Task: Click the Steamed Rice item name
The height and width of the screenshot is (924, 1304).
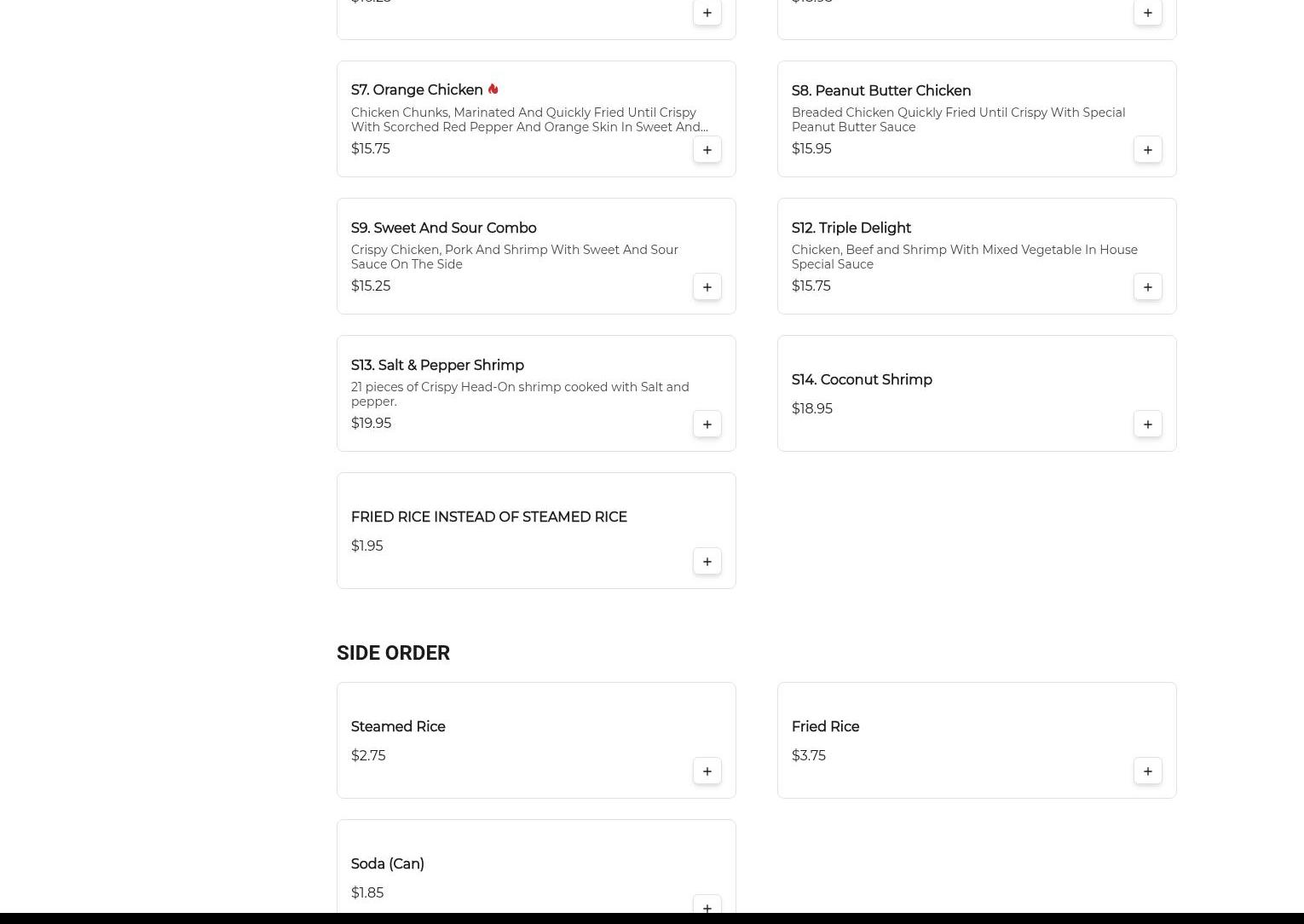Action: pos(398,727)
